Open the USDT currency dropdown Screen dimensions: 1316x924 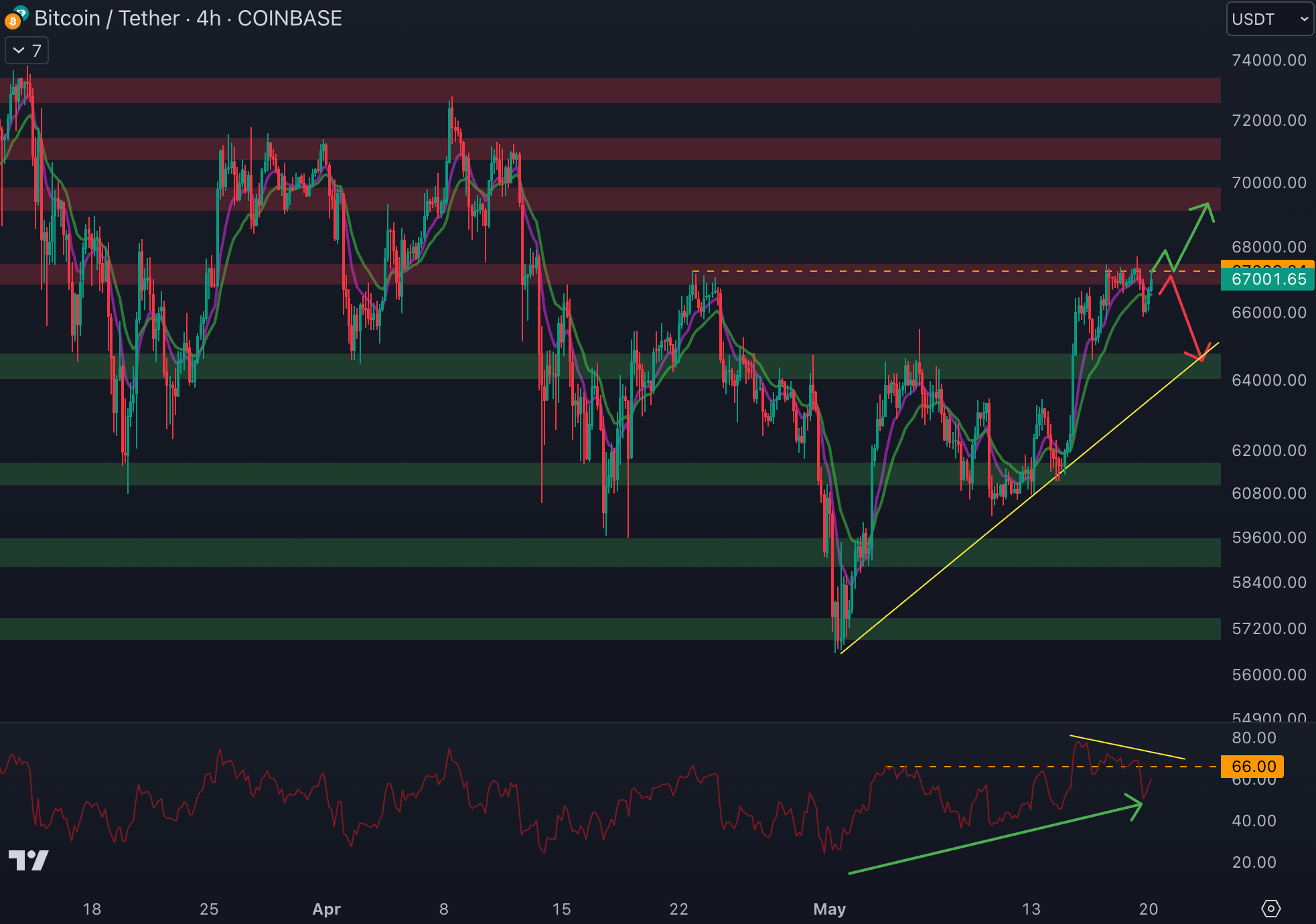pos(1268,19)
